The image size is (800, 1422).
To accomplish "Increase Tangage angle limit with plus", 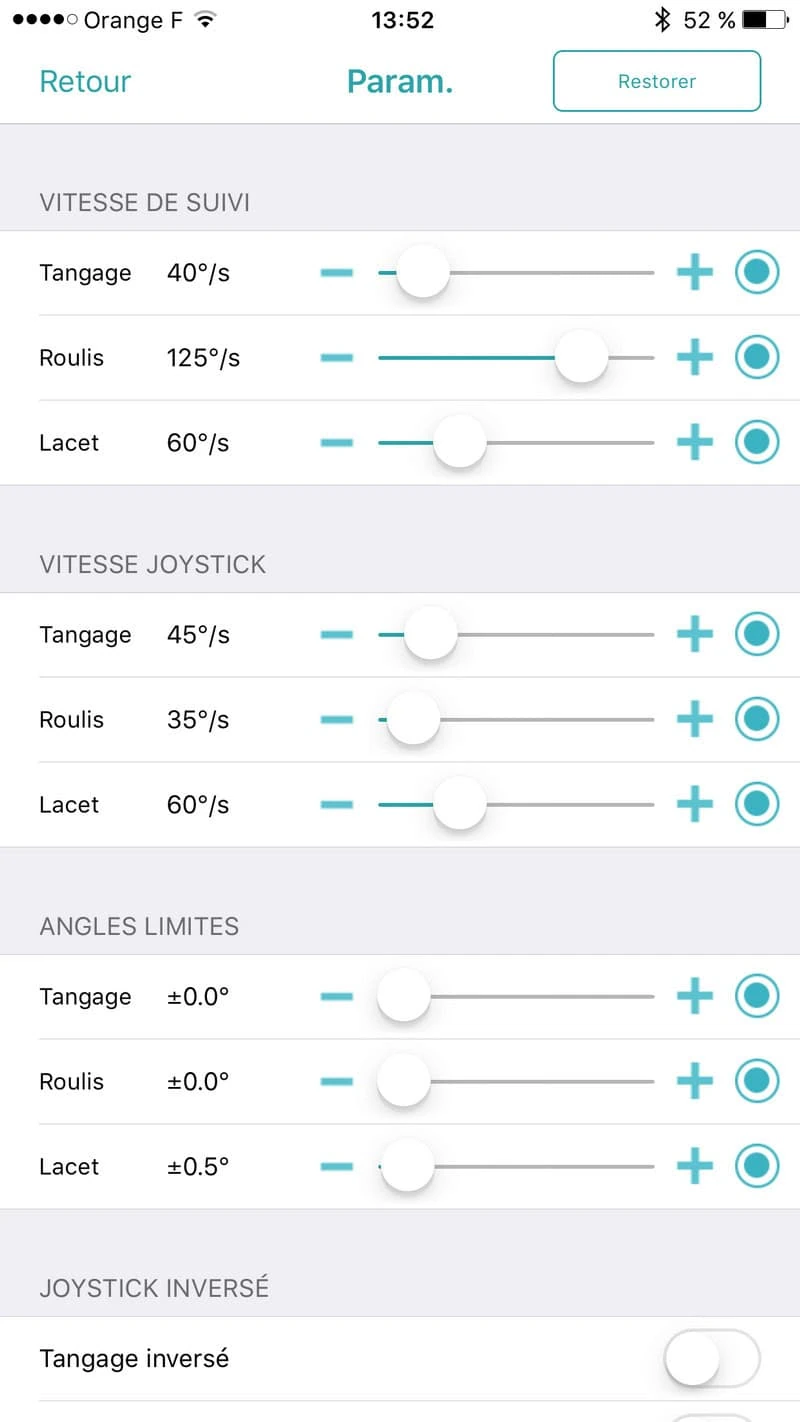I will point(695,996).
